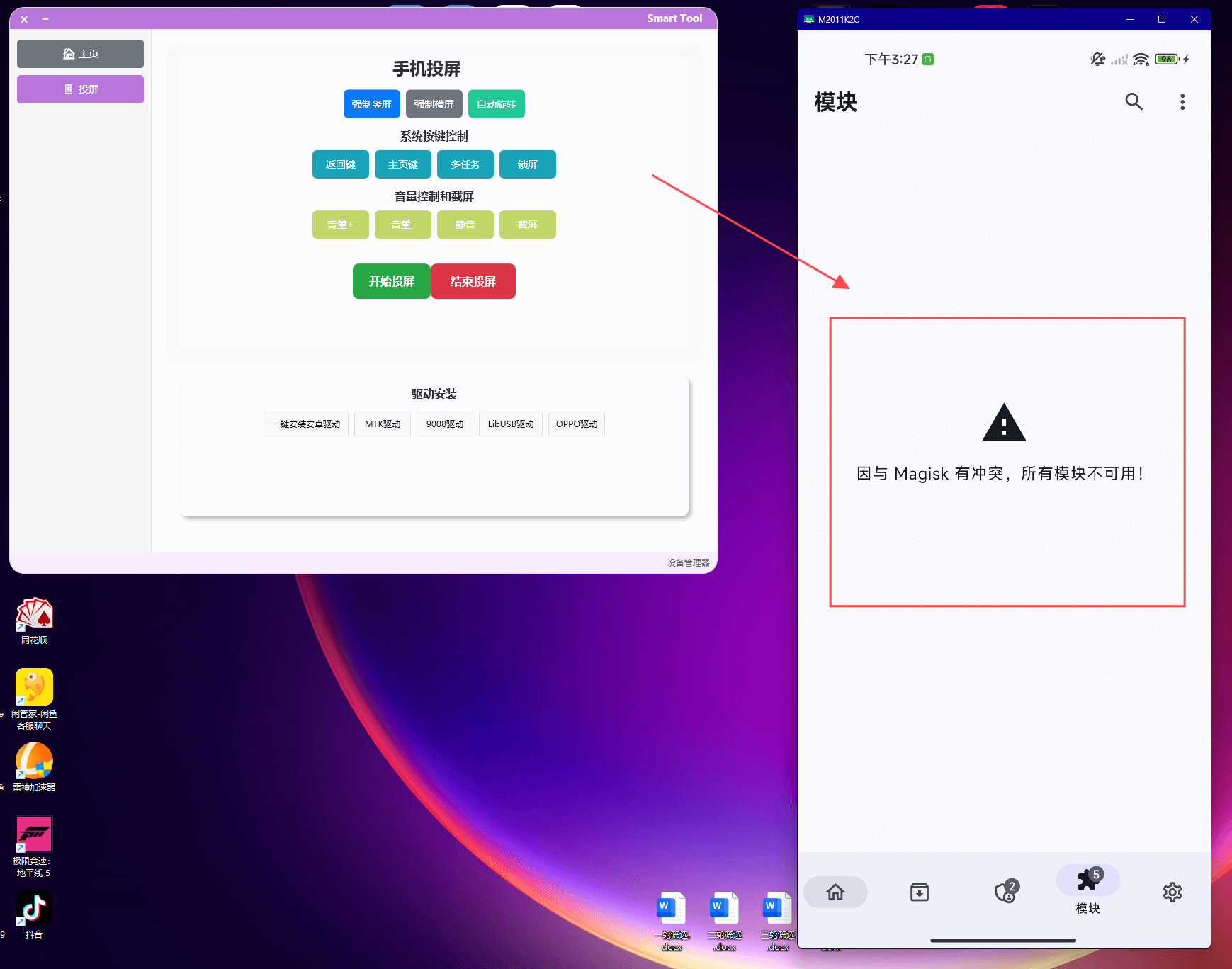Click the 强制竖屏 button
Viewport: 1232px width, 969px height.
(372, 104)
